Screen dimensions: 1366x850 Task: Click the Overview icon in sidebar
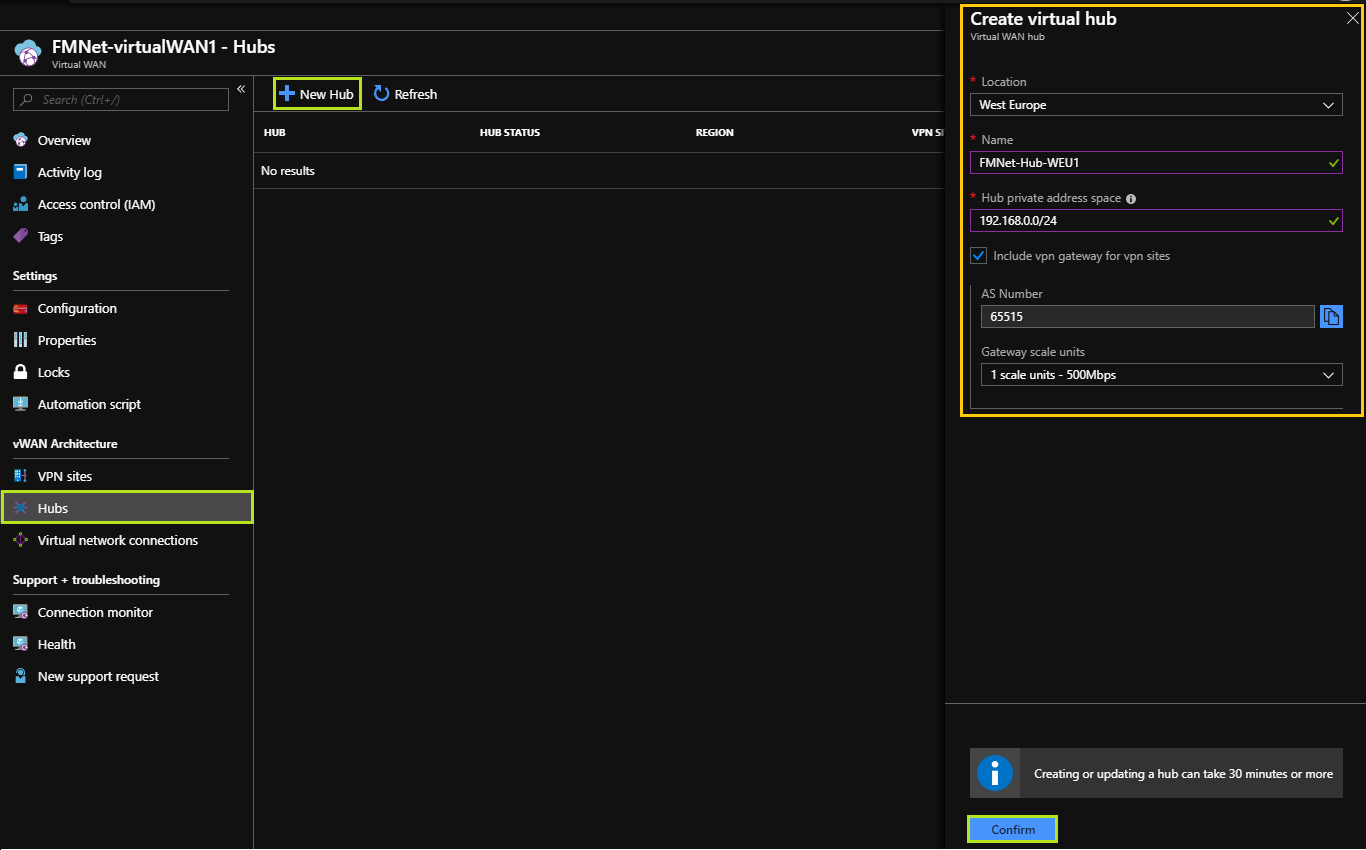coord(20,140)
